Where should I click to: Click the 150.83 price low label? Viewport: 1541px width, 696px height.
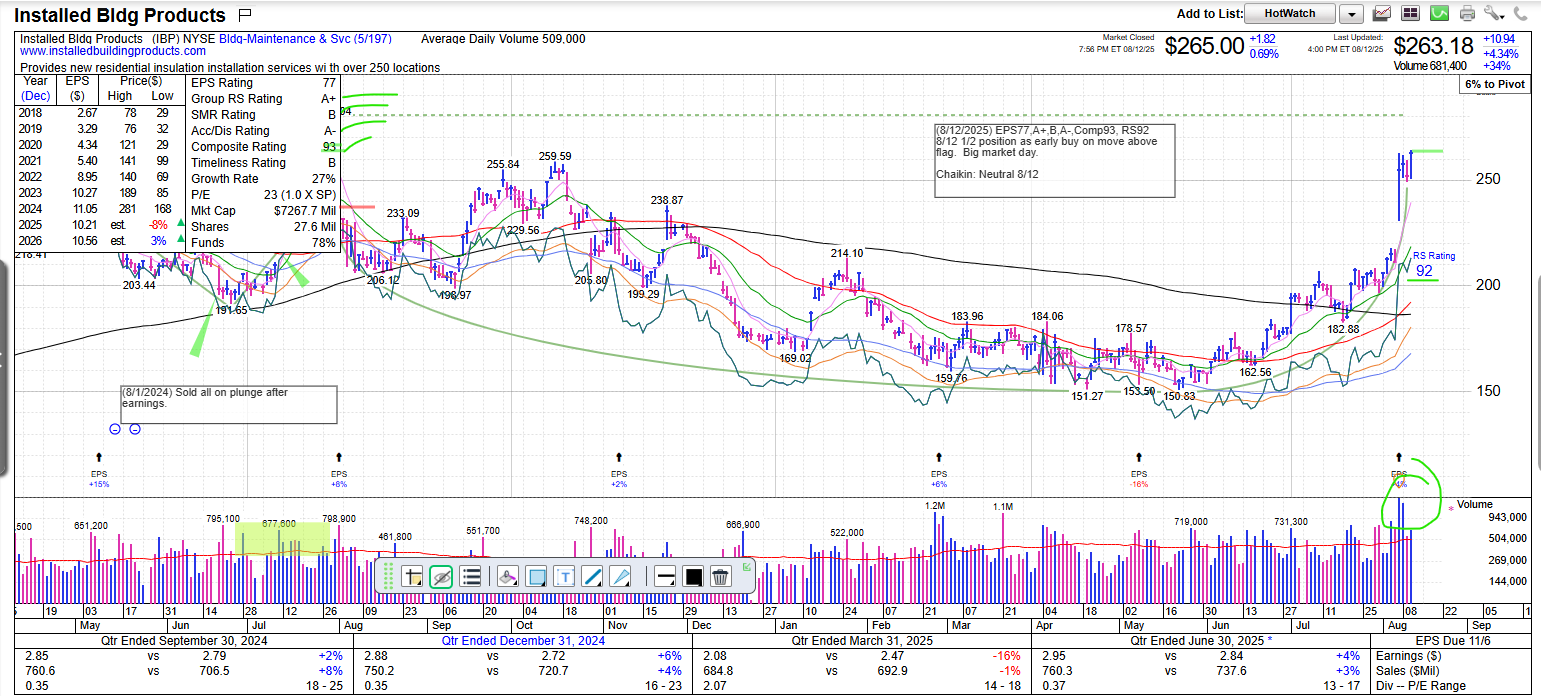point(1180,397)
